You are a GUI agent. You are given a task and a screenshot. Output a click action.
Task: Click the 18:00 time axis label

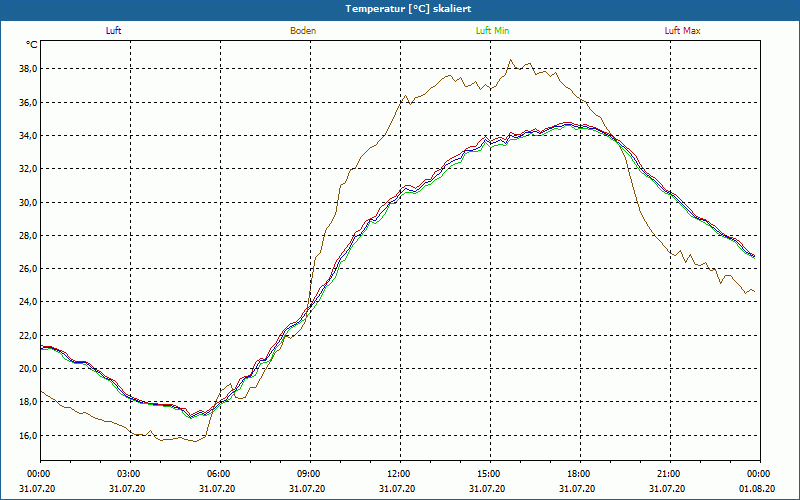click(x=580, y=474)
